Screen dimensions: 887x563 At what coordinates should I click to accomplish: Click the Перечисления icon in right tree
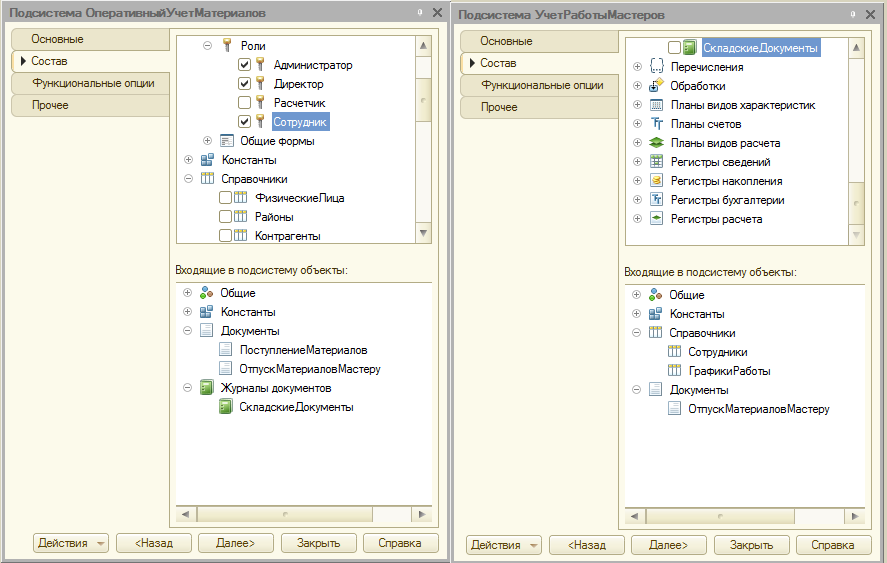[x=656, y=67]
